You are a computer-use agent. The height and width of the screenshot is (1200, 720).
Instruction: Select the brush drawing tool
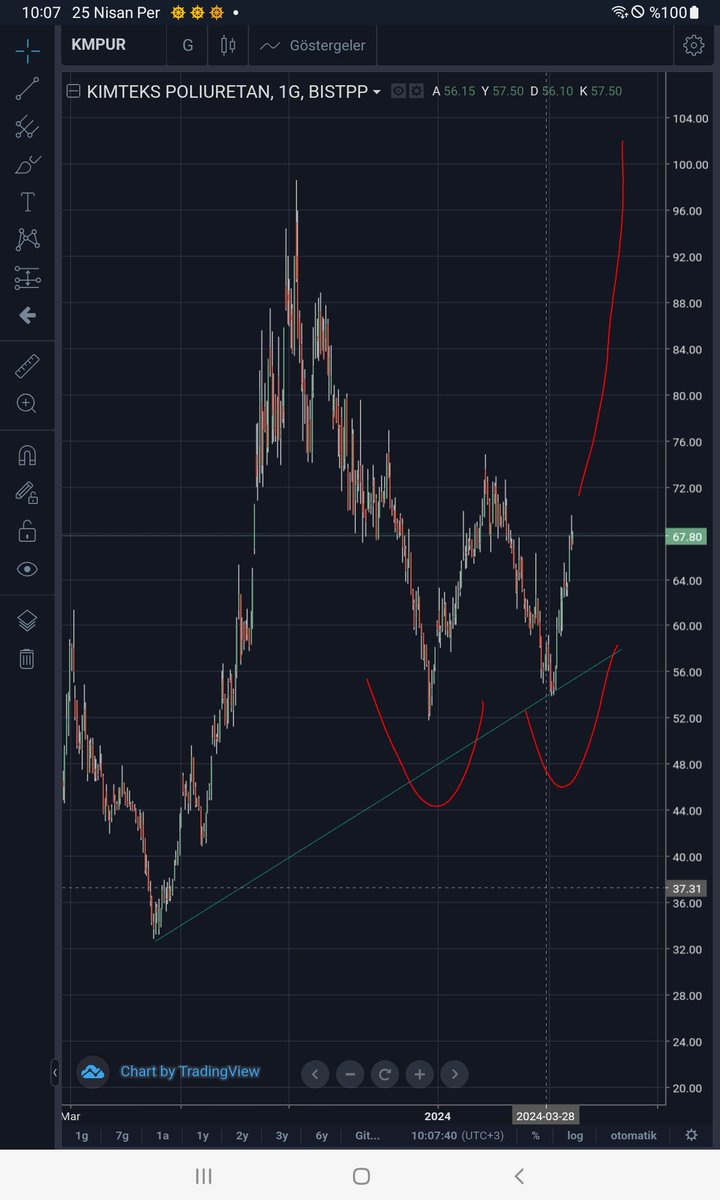point(27,165)
